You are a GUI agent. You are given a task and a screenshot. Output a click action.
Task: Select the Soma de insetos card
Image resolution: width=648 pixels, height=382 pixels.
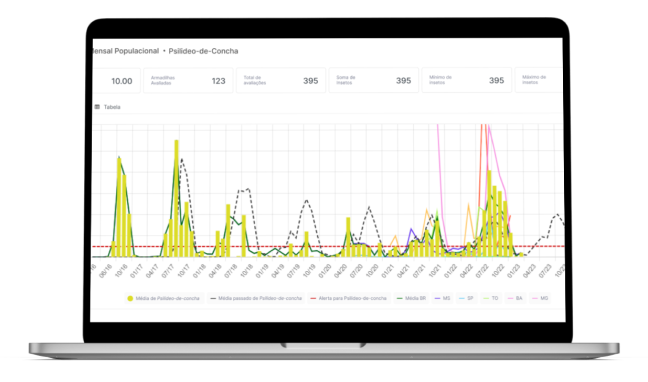[x=374, y=81]
